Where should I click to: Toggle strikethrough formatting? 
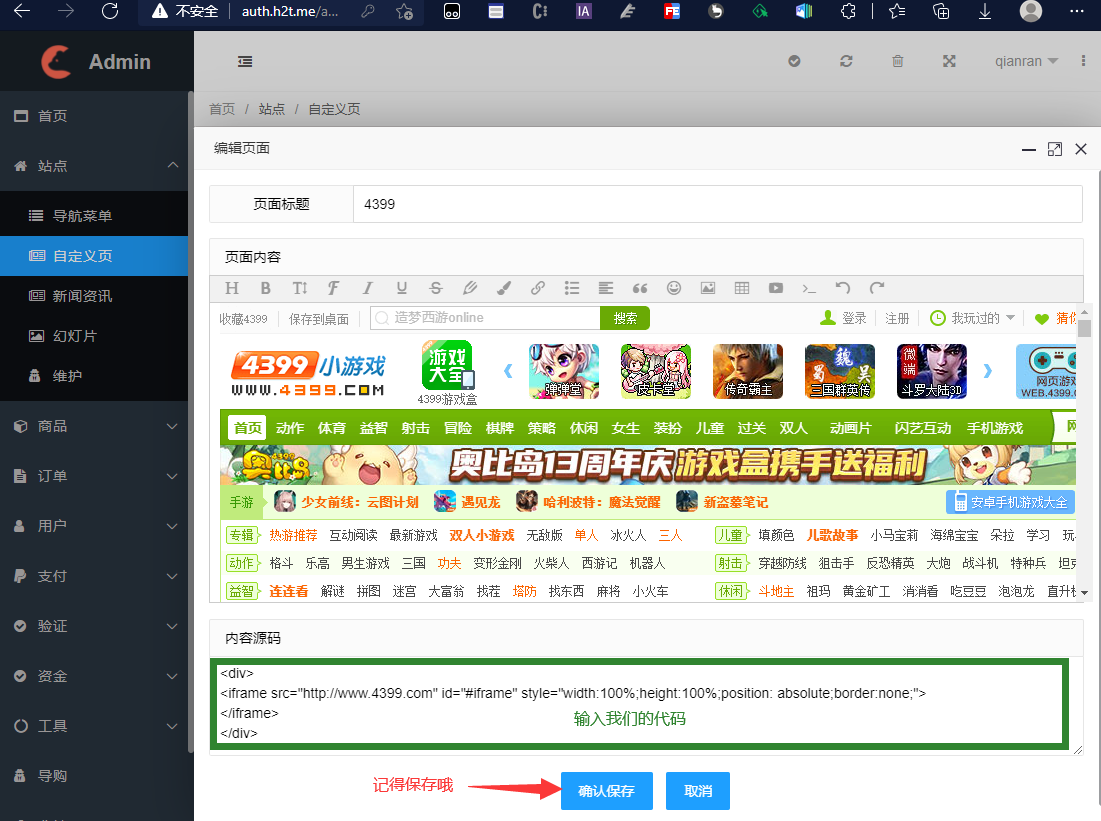click(x=435, y=288)
